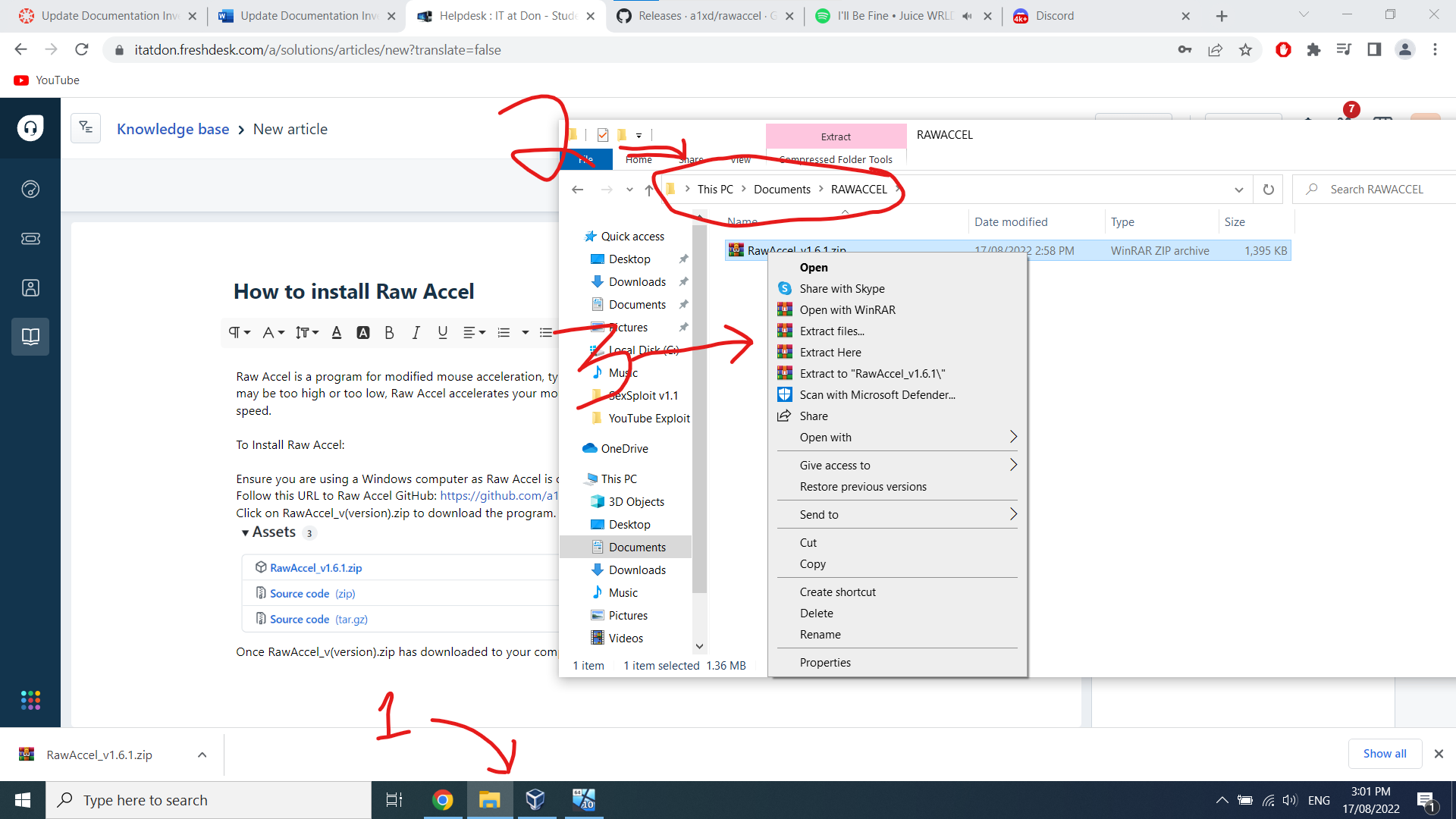Follow the Knowledge base breadcrumb link
Screen dimensions: 1456x819
pos(173,129)
